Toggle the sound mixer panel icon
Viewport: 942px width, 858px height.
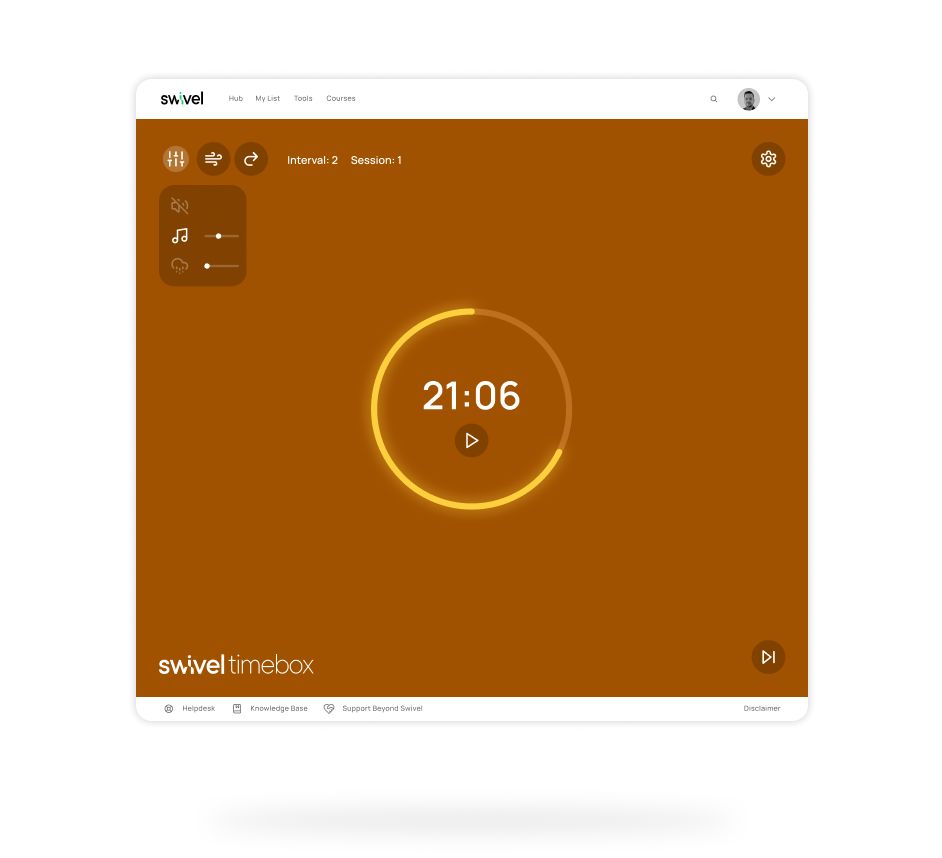pyautogui.click(x=176, y=159)
